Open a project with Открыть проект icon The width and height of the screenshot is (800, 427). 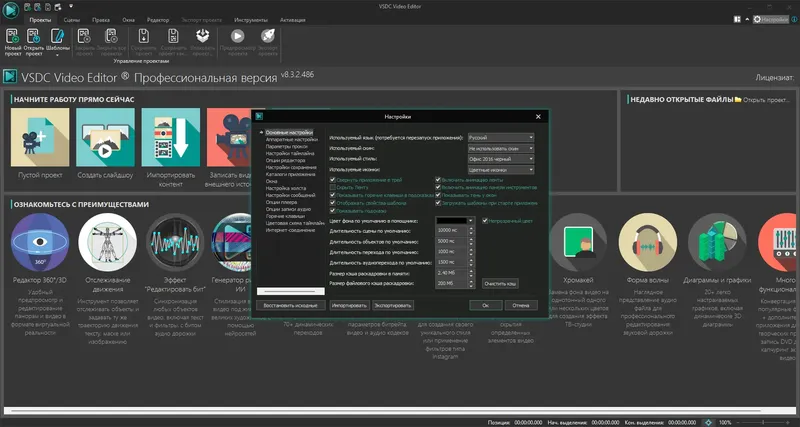34,42
